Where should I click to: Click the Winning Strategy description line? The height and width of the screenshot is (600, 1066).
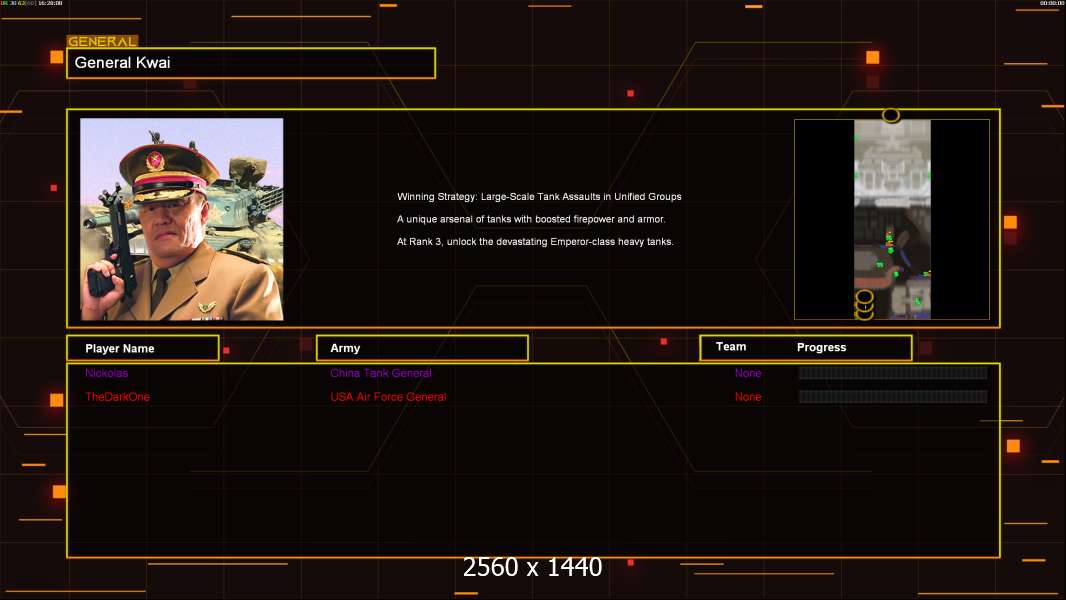pyautogui.click(x=539, y=196)
